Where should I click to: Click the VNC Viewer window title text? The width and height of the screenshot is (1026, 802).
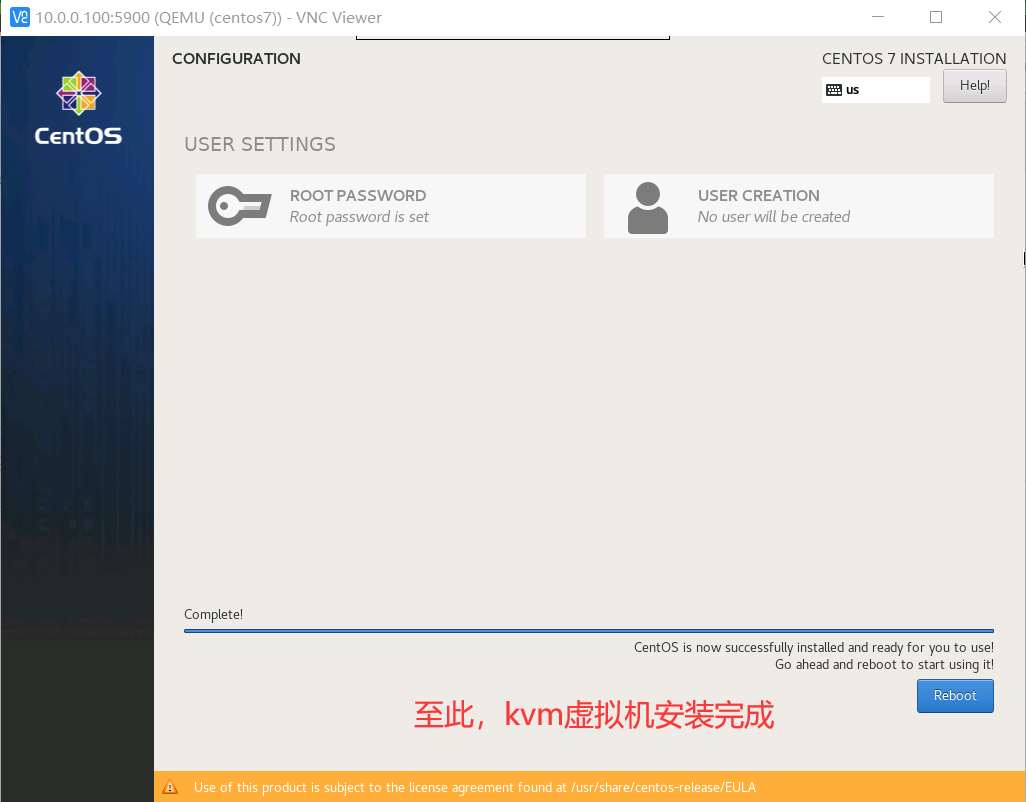click(209, 18)
